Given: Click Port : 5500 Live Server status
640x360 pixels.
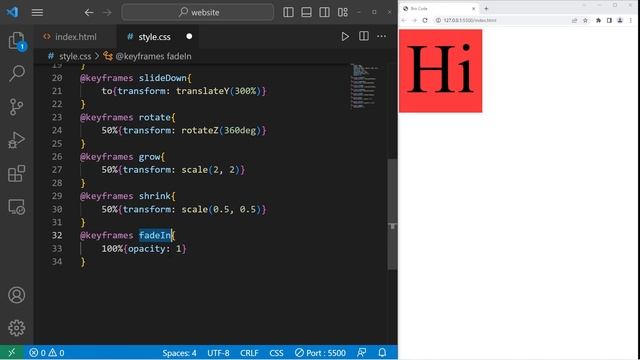Looking at the screenshot, I should point(320,353).
